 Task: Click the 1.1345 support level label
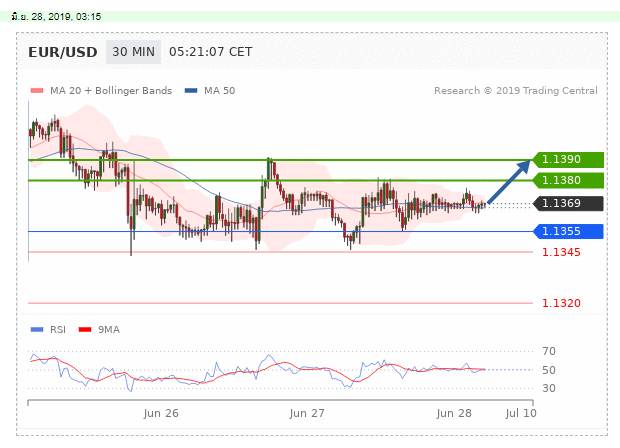point(561,252)
